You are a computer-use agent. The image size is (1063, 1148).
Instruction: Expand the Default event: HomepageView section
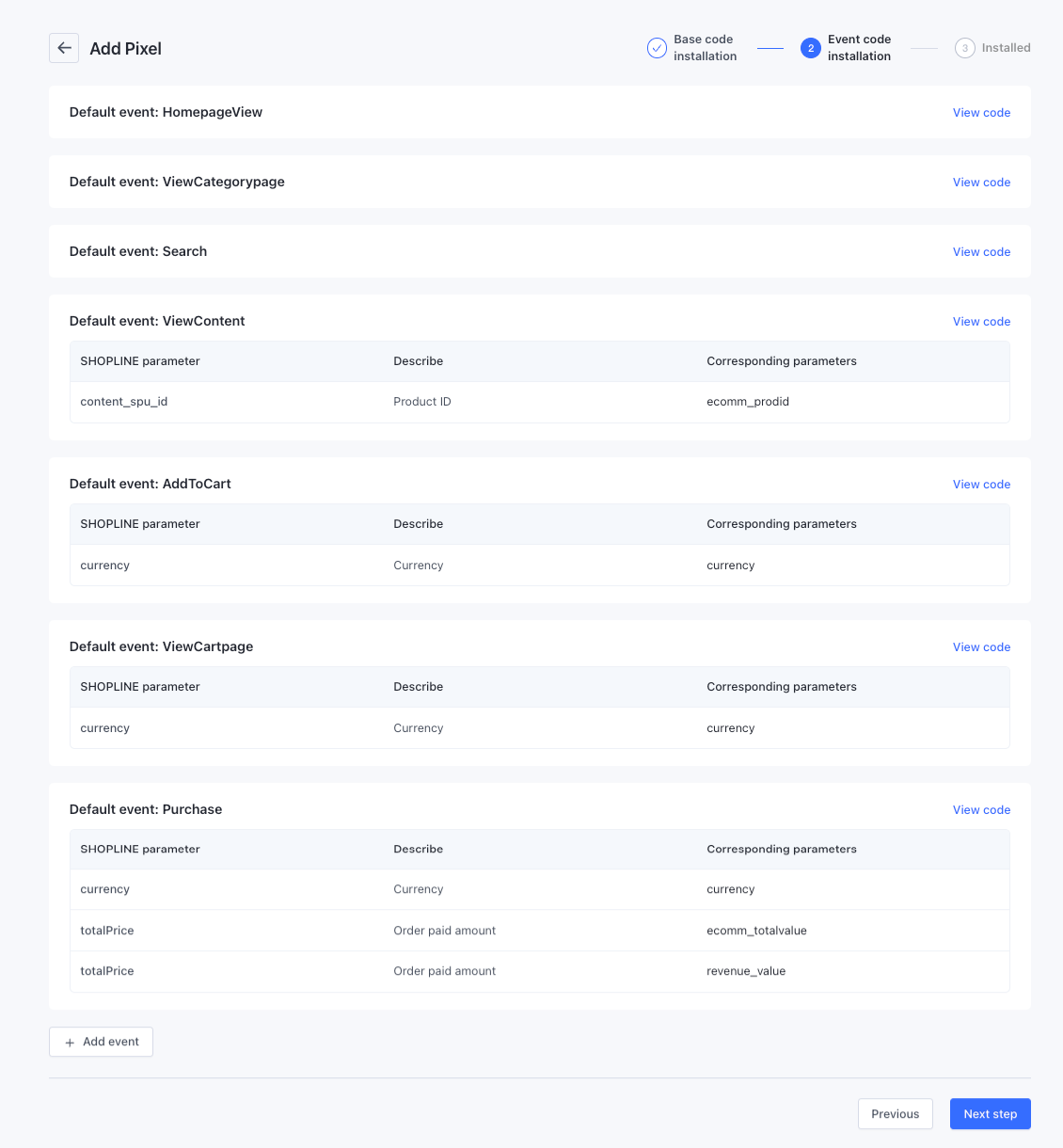pyautogui.click(x=166, y=112)
